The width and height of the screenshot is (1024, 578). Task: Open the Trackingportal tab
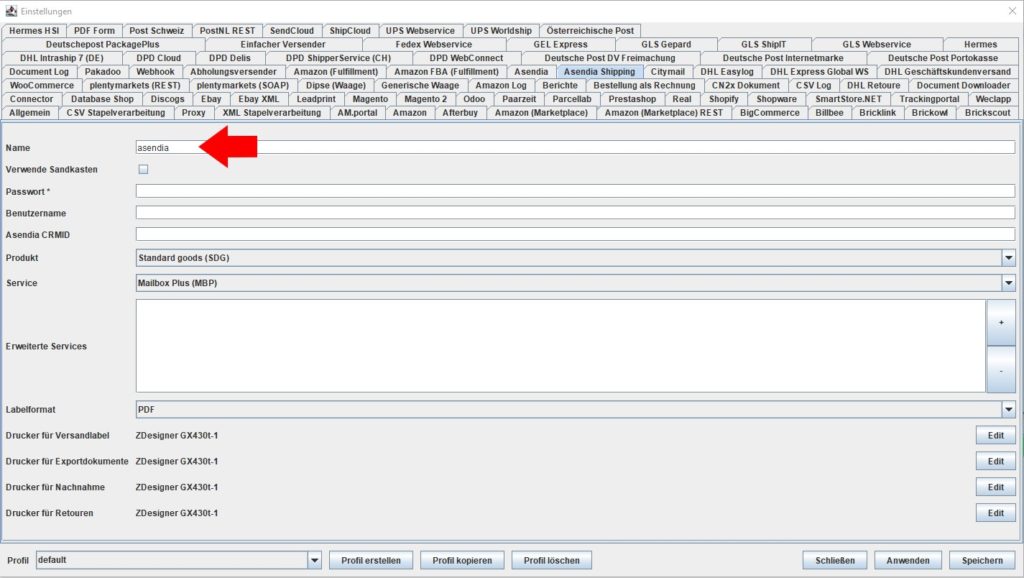coord(929,99)
